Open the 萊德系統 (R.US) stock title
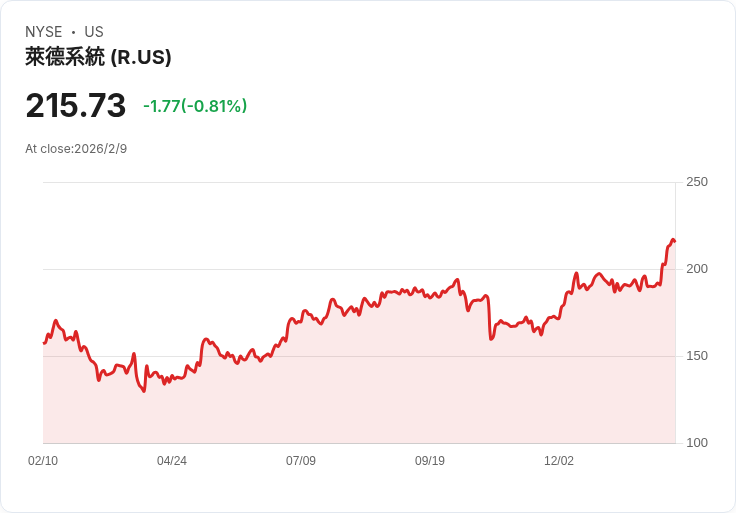Viewport: 736px width, 513px height. click(98, 57)
